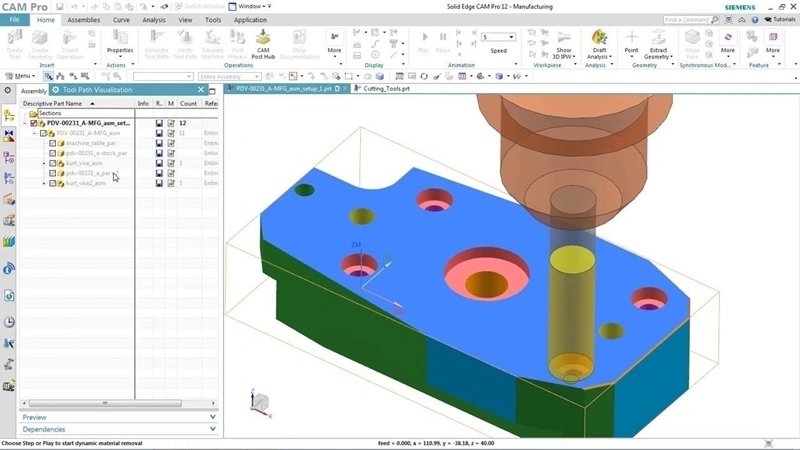The height and width of the screenshot is (450, 800).
Task: Toggle checkbox for PDV-00231_A-MFG_asm
Action: pyautogui.click(x=43, y=133)
